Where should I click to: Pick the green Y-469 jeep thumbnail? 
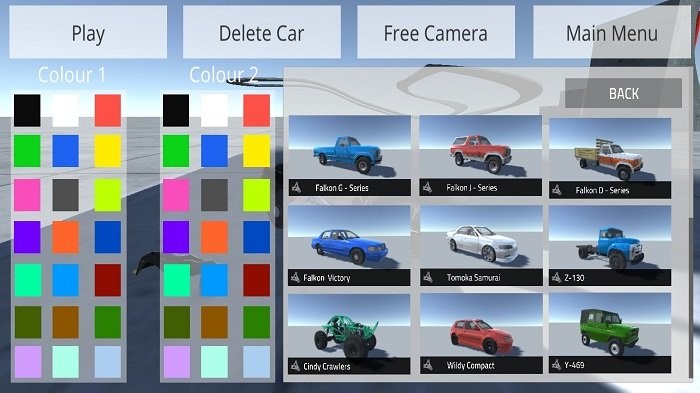tap(610, 333)
